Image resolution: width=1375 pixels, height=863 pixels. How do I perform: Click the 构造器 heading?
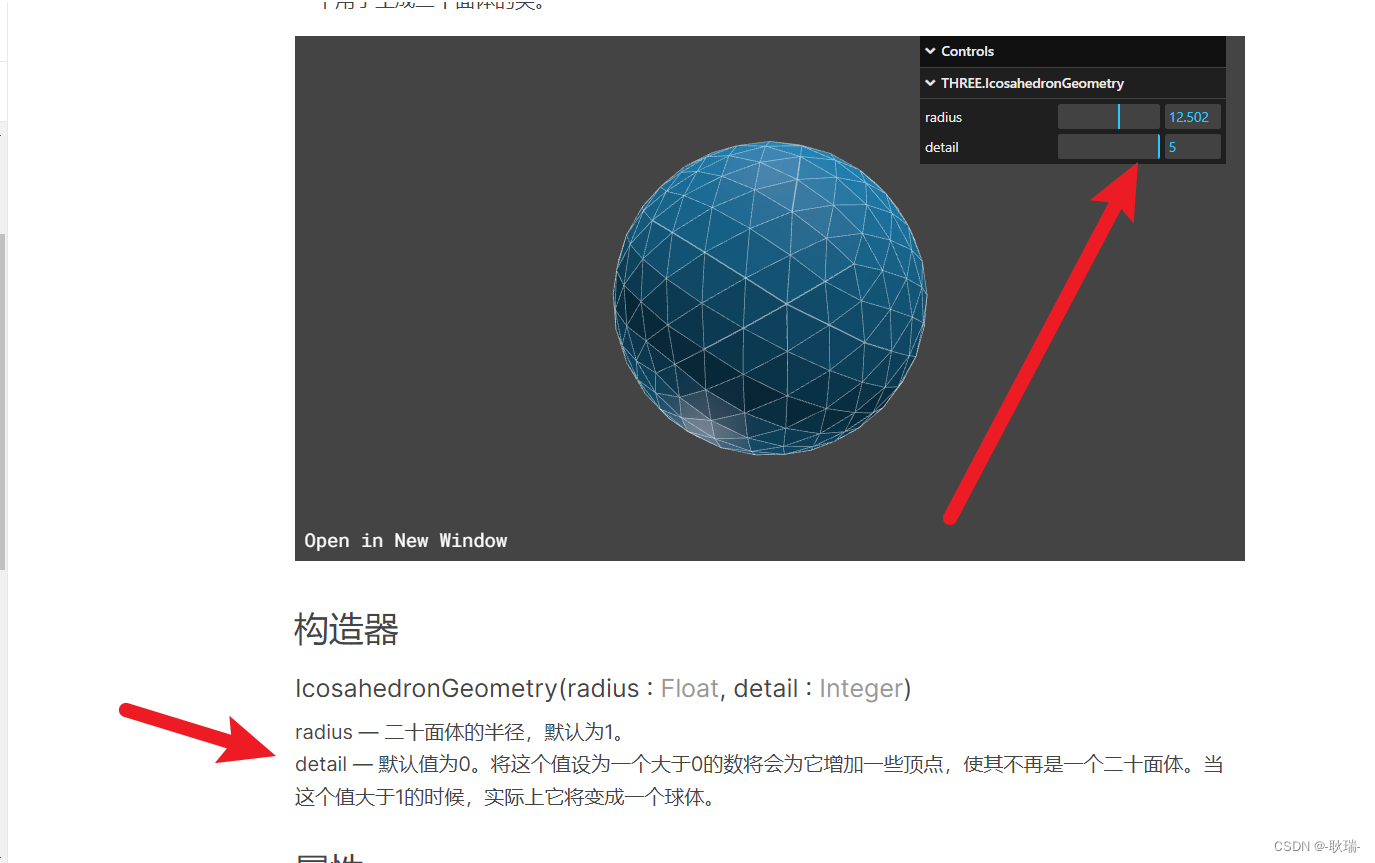tap(347, 630)
